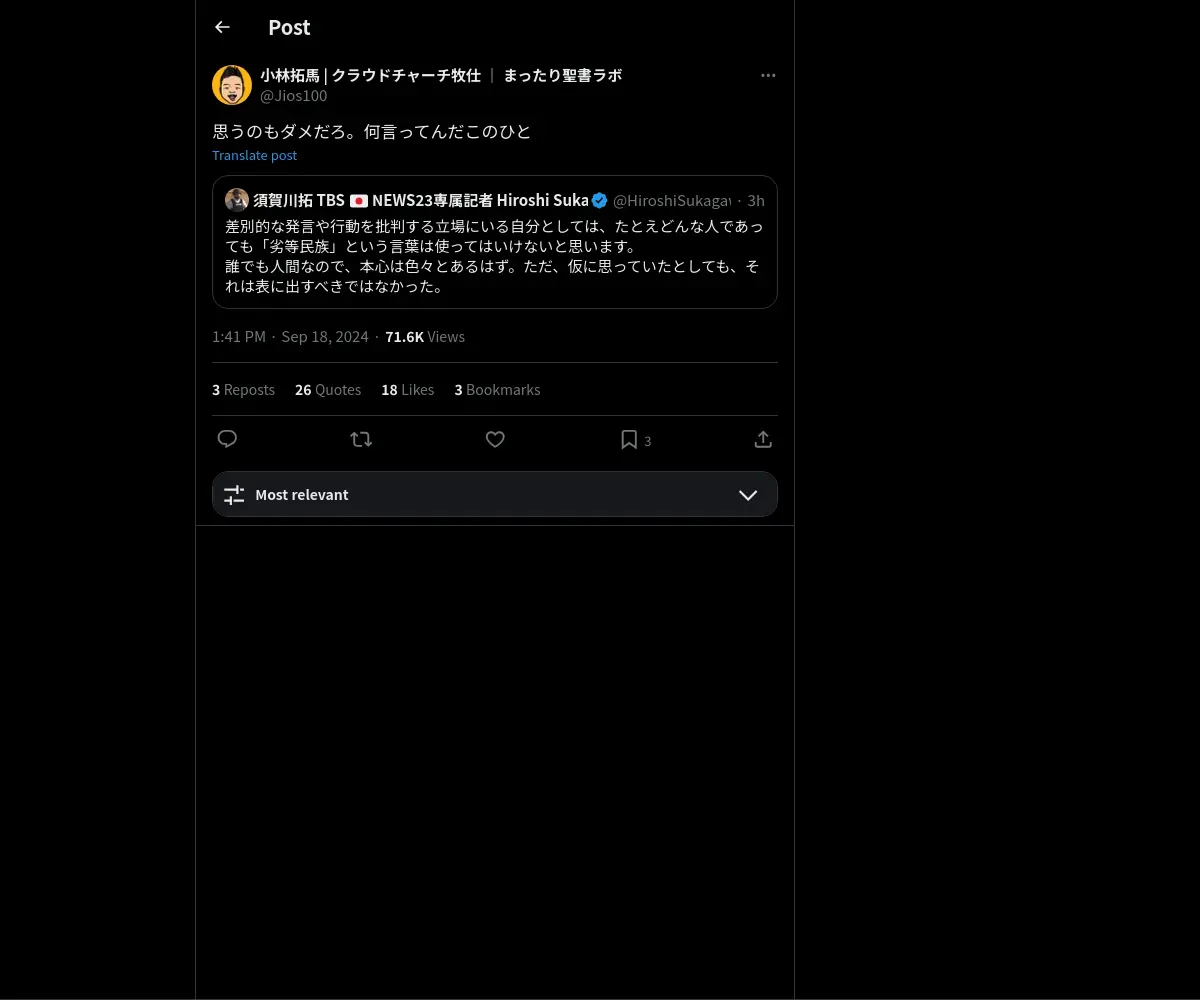This screenshot has height=1000, width=1200.
Task: Open the author's cartoon avatar profile
Action: pyautogui.click(x=232, y=85)
